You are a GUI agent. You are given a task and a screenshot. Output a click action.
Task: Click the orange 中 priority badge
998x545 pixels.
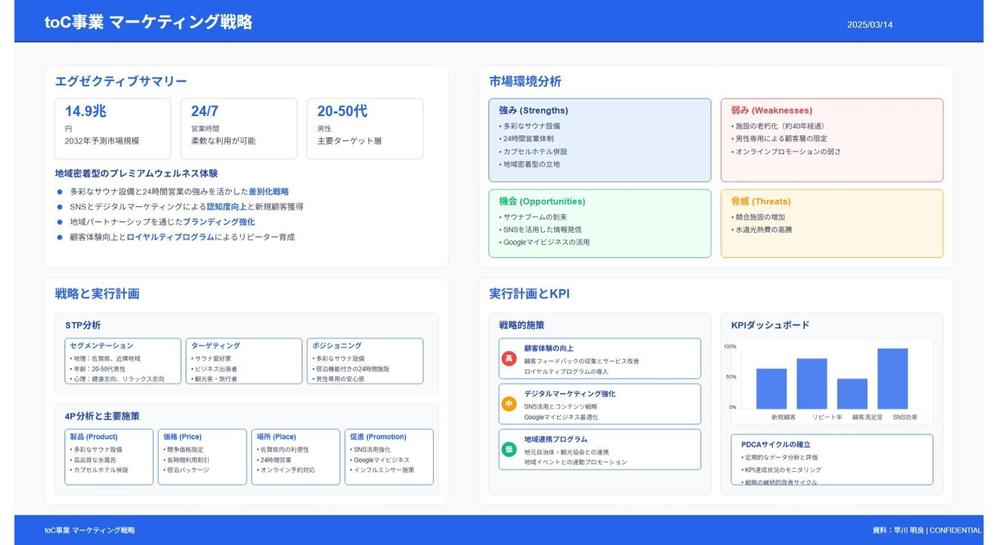509,404
